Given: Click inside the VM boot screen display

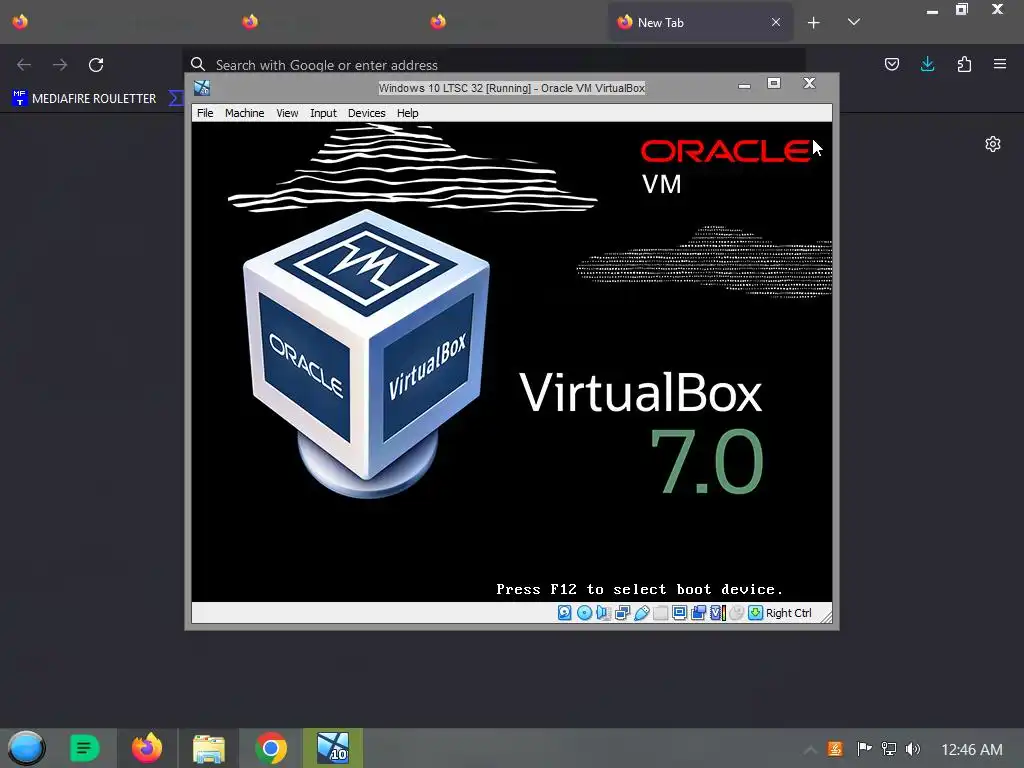Looking at the screenshot, I should tap(512, 362).
